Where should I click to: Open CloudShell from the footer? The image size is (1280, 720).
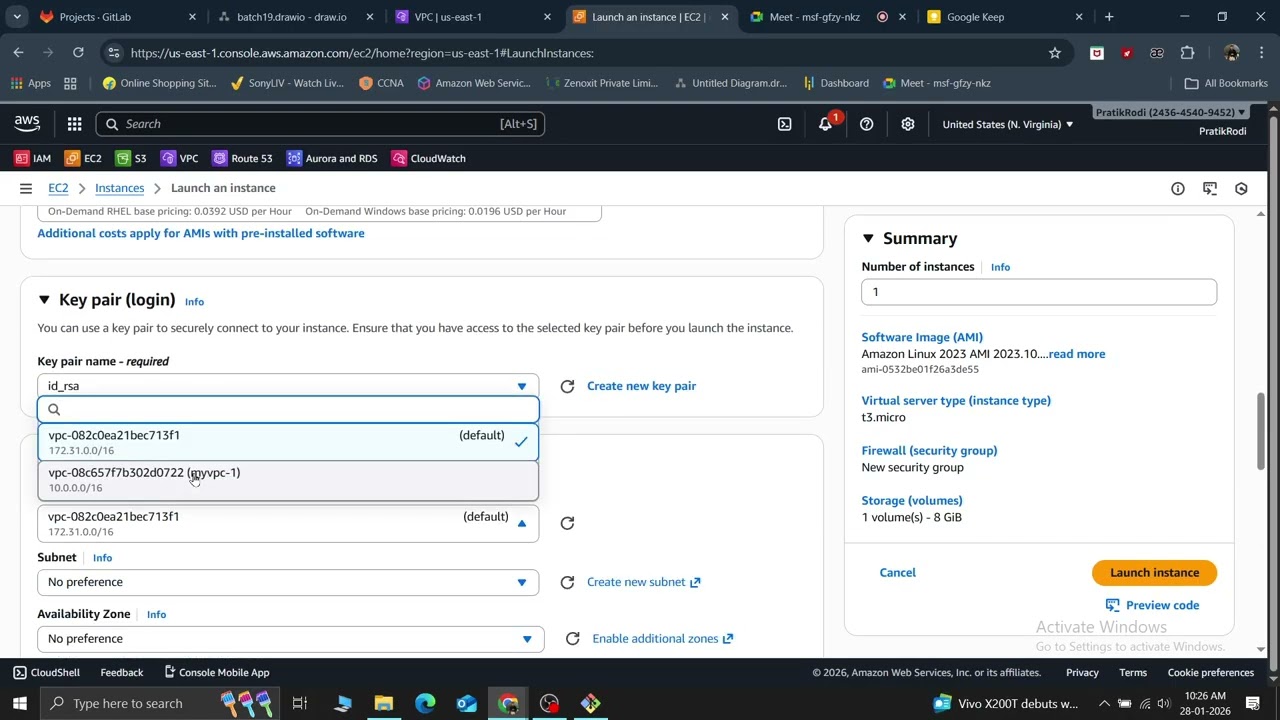(x=46, y=673)
